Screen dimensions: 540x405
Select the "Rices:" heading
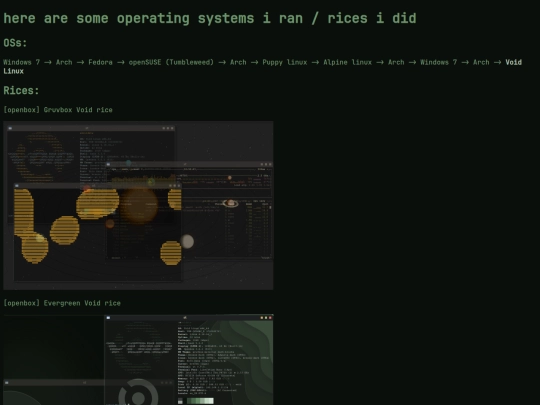(x=21, y=91)
